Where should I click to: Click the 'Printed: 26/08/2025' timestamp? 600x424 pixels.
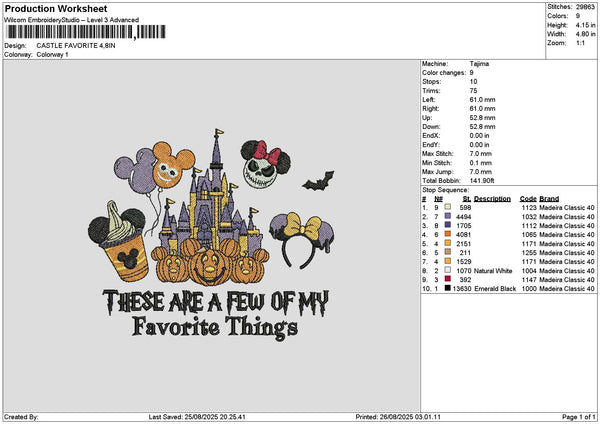pyautogui.click(x=398, y=417)
